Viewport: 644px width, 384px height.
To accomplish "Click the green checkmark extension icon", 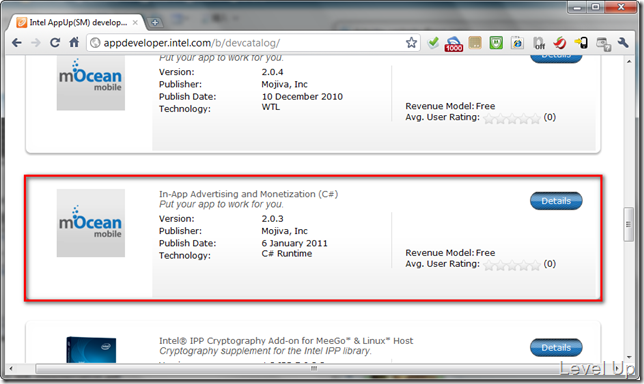I will click(x=433, y=43).
